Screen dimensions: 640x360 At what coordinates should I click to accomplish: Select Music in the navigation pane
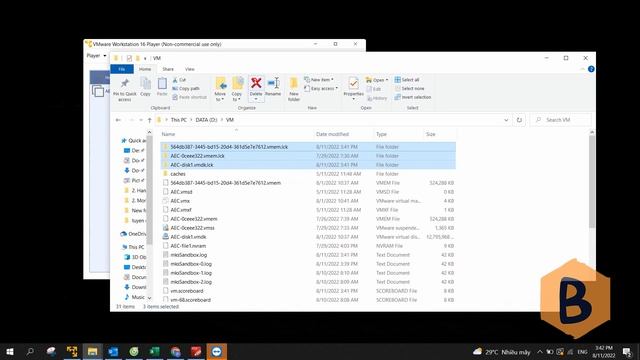135,297
